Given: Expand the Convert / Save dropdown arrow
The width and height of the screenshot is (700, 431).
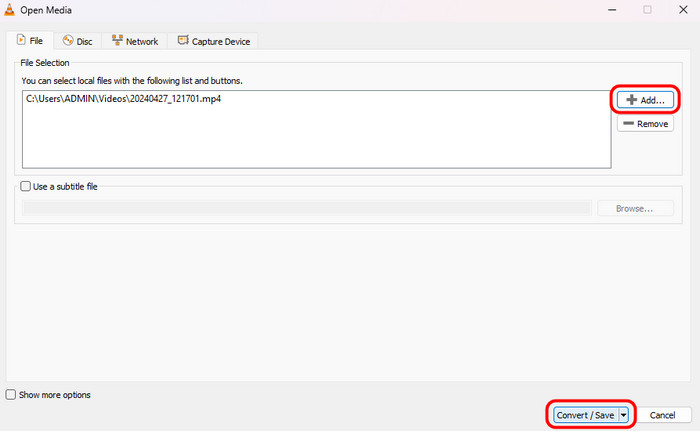Looking at the screenshot, I should (x=623, y=415).
